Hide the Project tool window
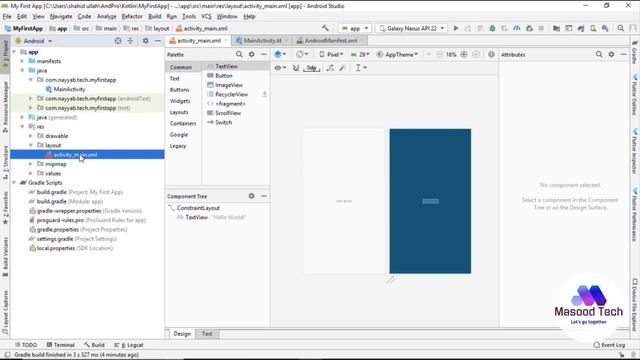640x360 pixels. (x=158, y=41)
